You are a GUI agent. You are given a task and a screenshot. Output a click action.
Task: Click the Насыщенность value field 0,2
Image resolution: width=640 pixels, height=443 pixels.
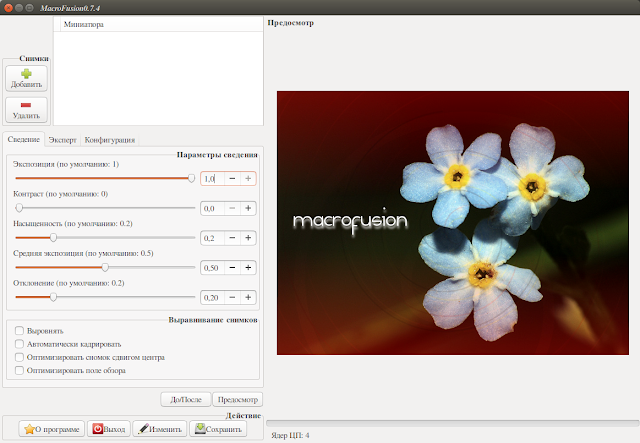pyautogui.click(x=213, y=238)
